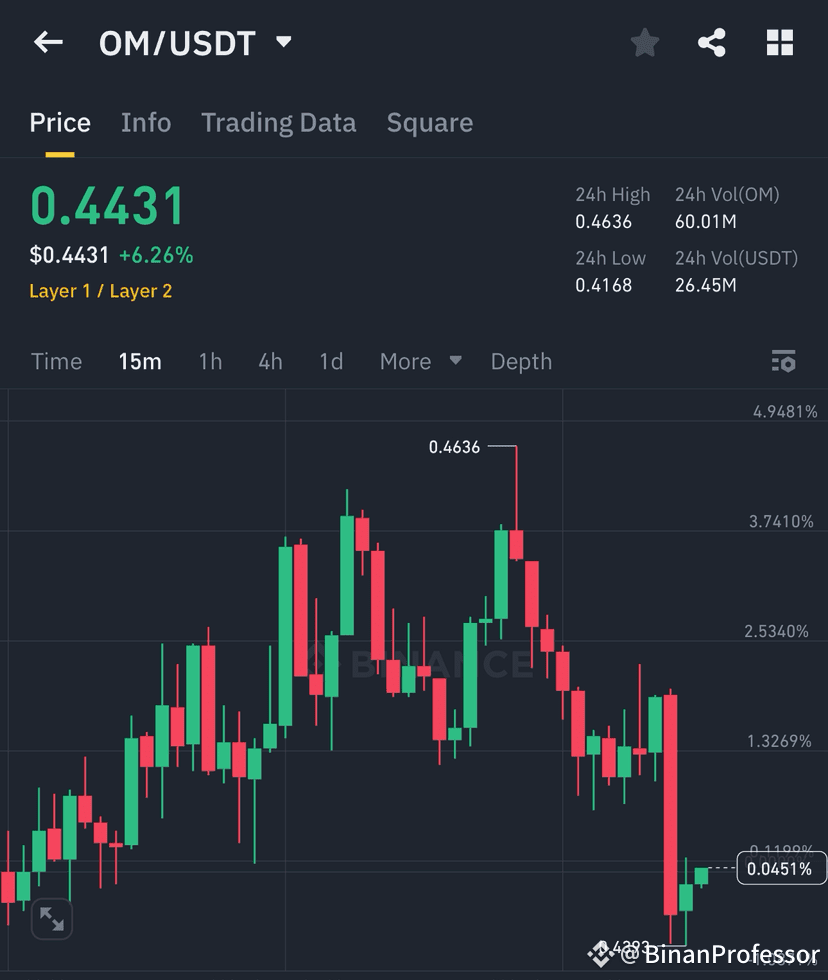Open the Square tab
Viewport: 828px width, 980px height.
[429, 122]
